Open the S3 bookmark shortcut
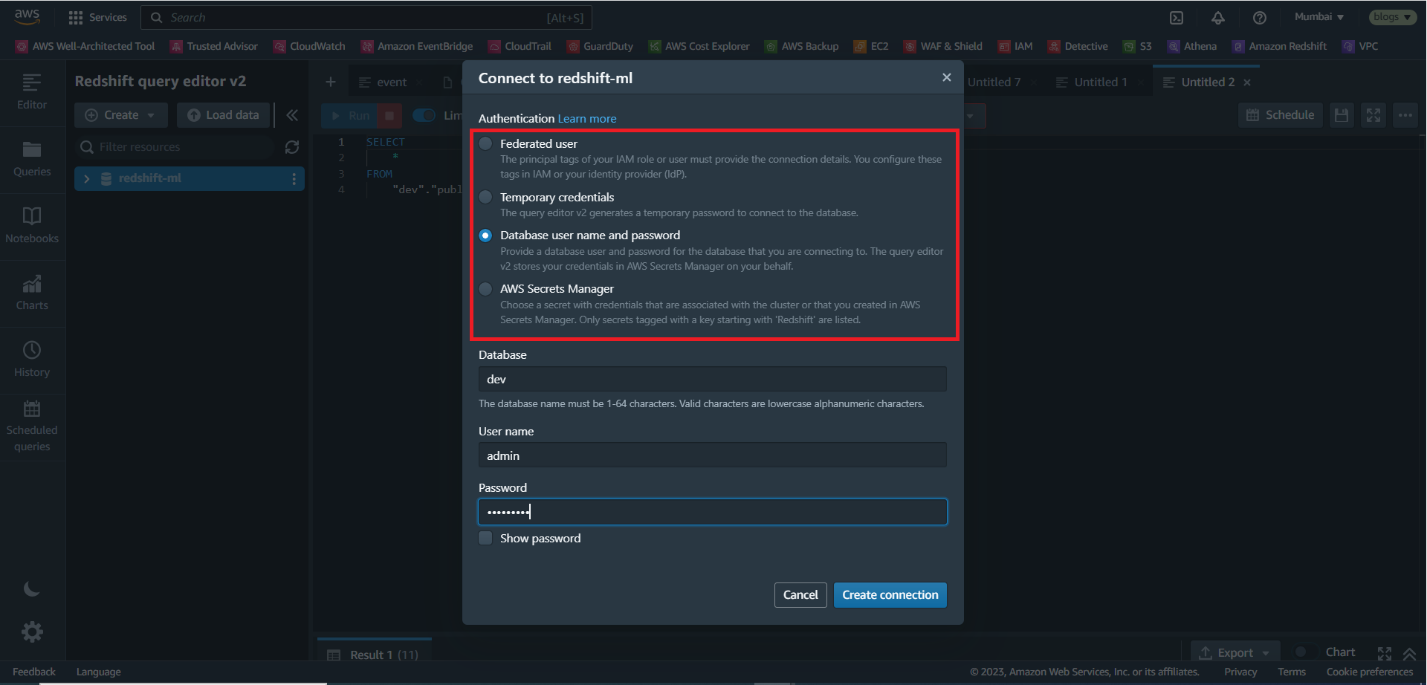This screenshot has height=685, width=1427. click(1137, 46)
